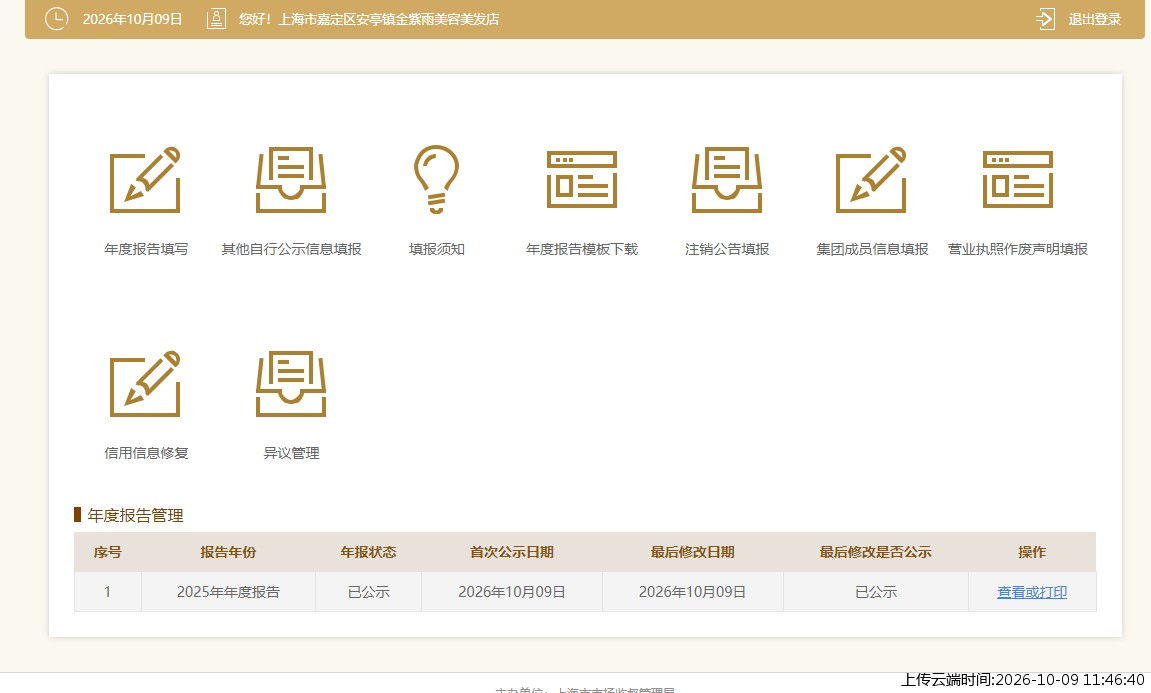This screenshot has height=693, width=1151.
Task: Click the logout arrow icon
Action: (1045, 19)
